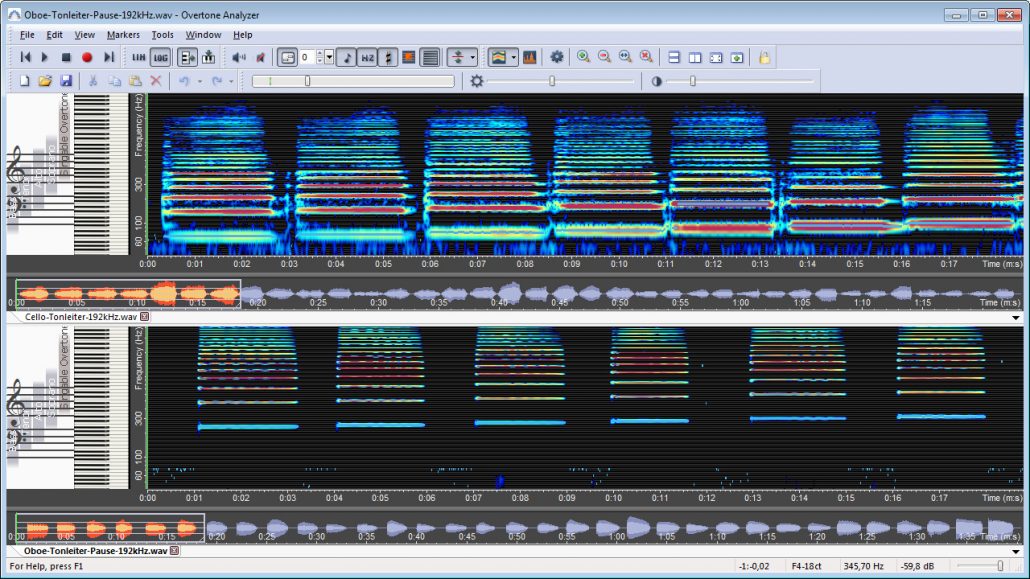Stop playback with the stop button
The width and height of the screenshot is (1030, 579).
(x=66, y=57)
